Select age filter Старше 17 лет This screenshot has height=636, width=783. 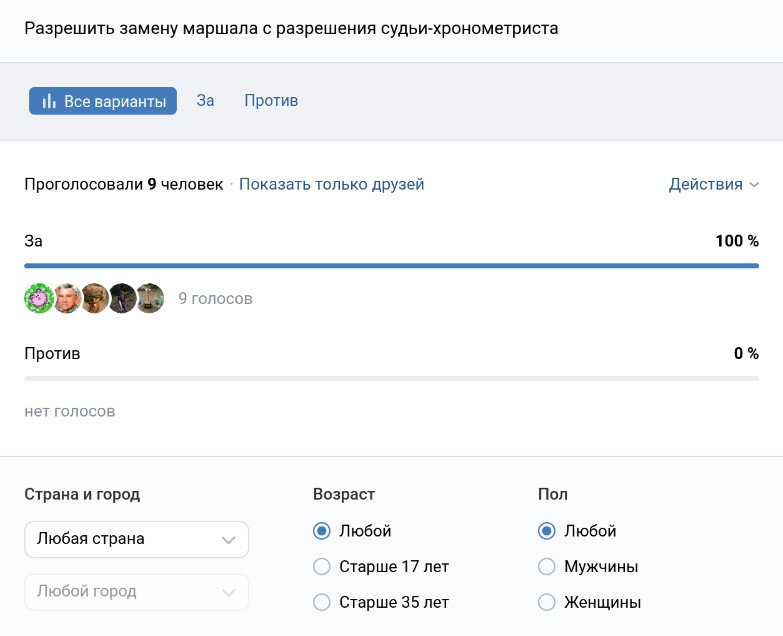(322, 567)
